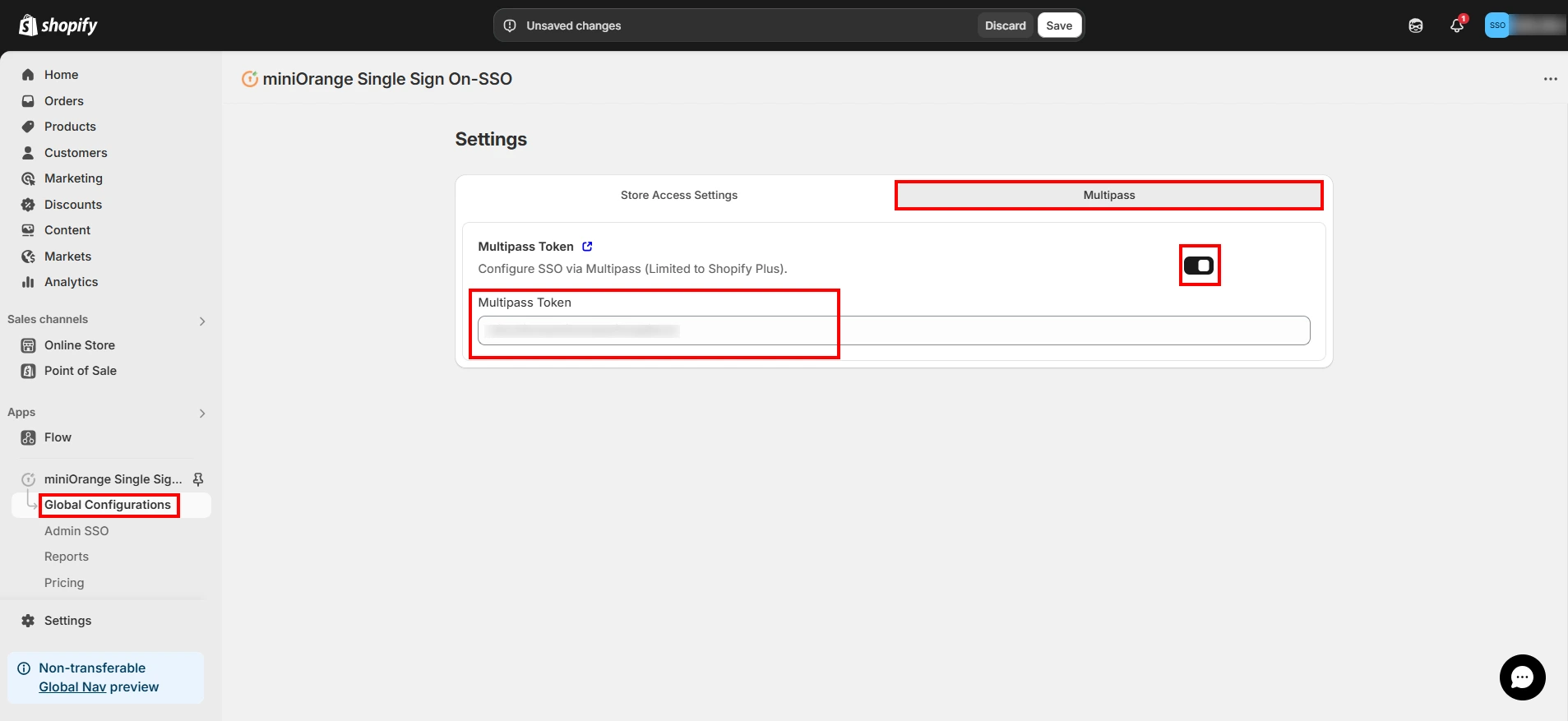
Task: Open Reports menu item
Action: [67, 557]
